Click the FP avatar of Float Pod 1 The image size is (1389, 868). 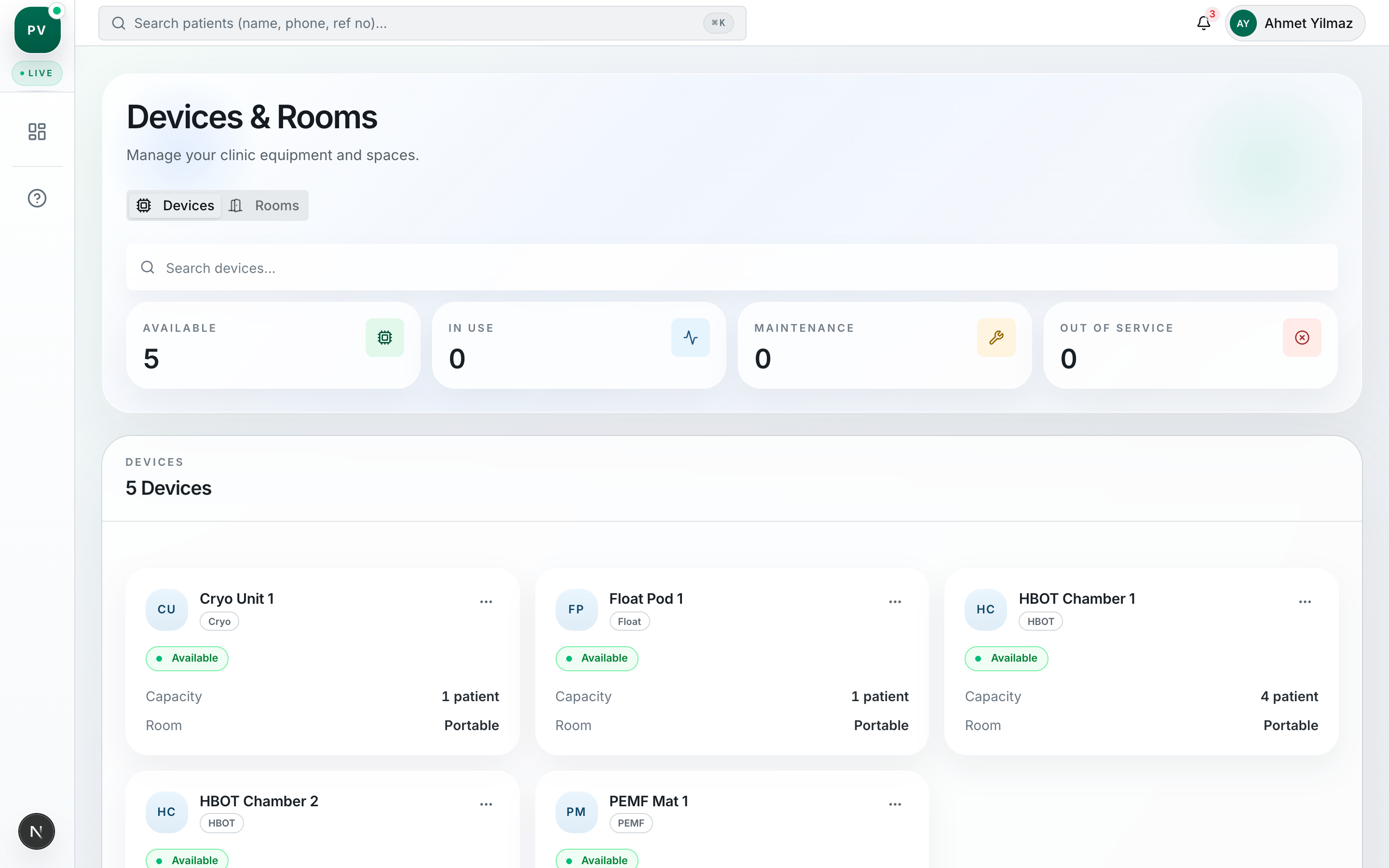point(576,609)
